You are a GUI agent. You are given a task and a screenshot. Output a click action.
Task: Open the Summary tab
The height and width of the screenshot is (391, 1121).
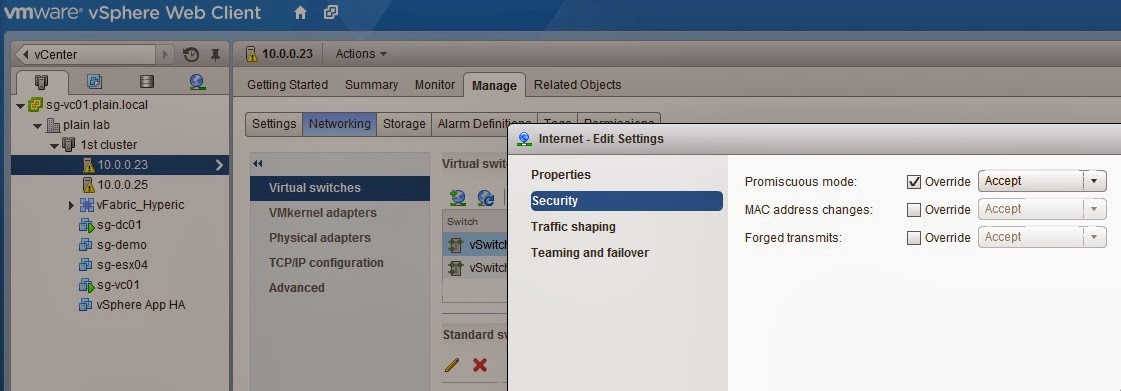[371, 84]
